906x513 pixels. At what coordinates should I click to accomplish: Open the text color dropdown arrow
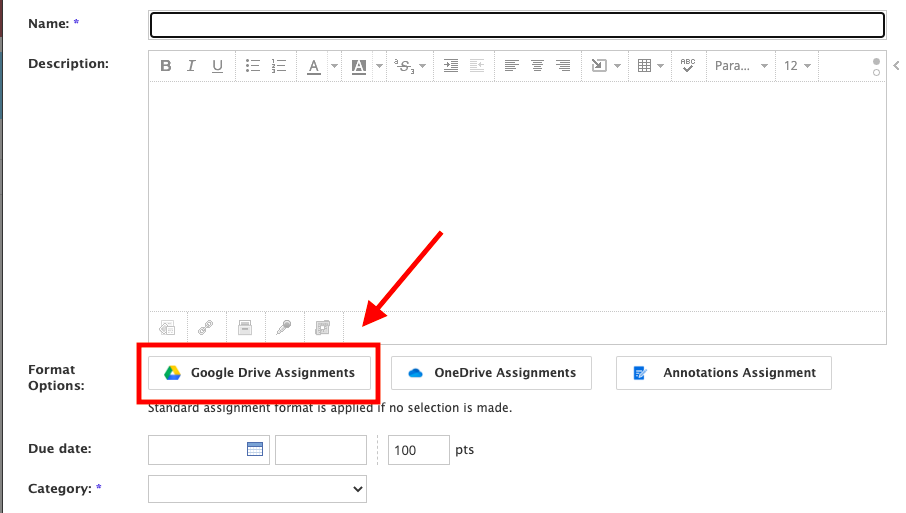[334, 66]
